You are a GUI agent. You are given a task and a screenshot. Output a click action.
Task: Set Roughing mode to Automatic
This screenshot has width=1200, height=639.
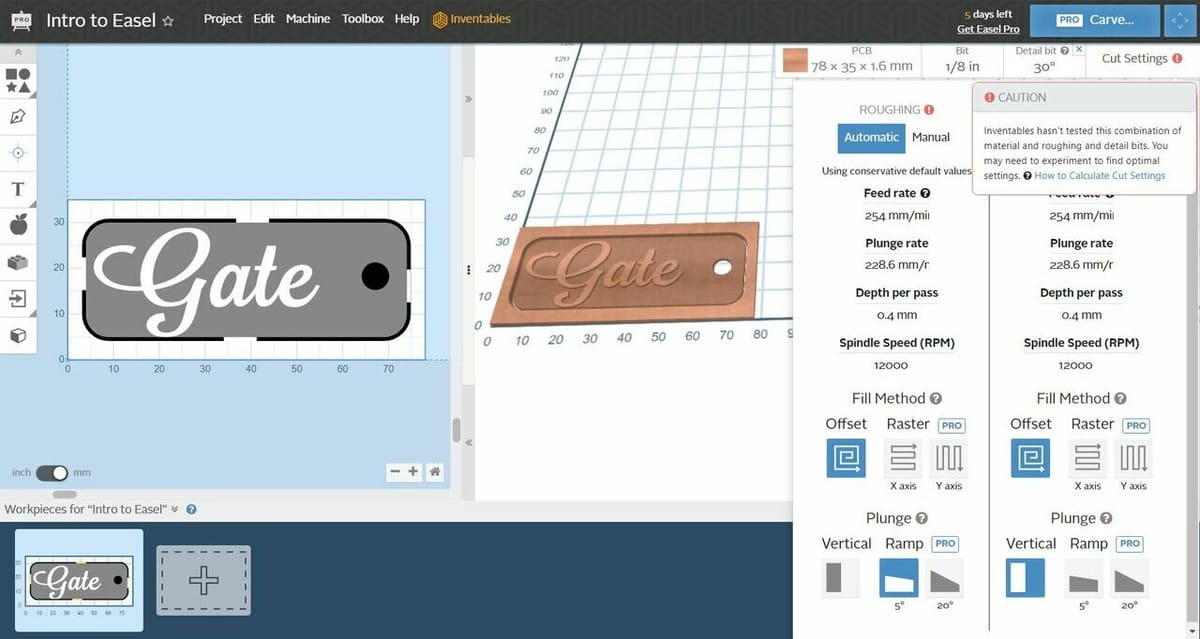point(871,138)
